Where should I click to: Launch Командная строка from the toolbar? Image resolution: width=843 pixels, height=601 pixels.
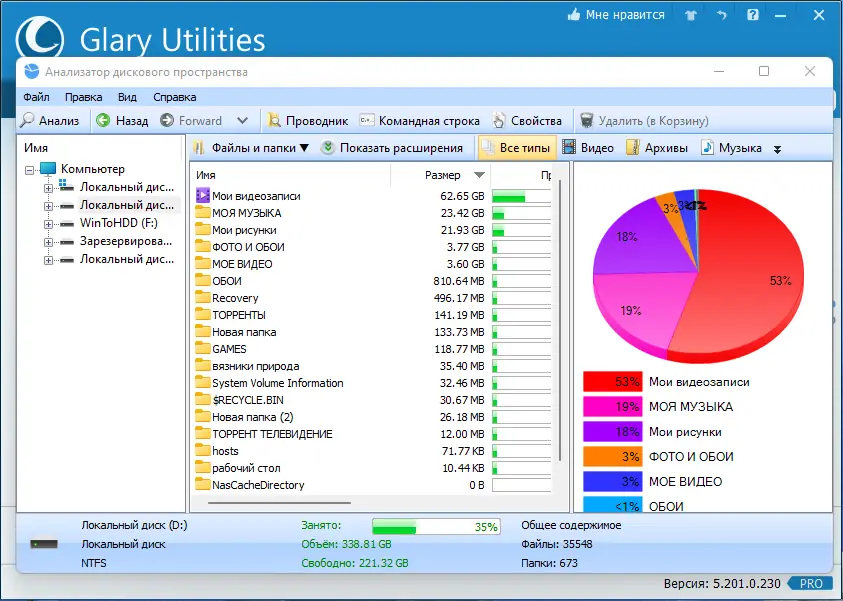[419, 121]
